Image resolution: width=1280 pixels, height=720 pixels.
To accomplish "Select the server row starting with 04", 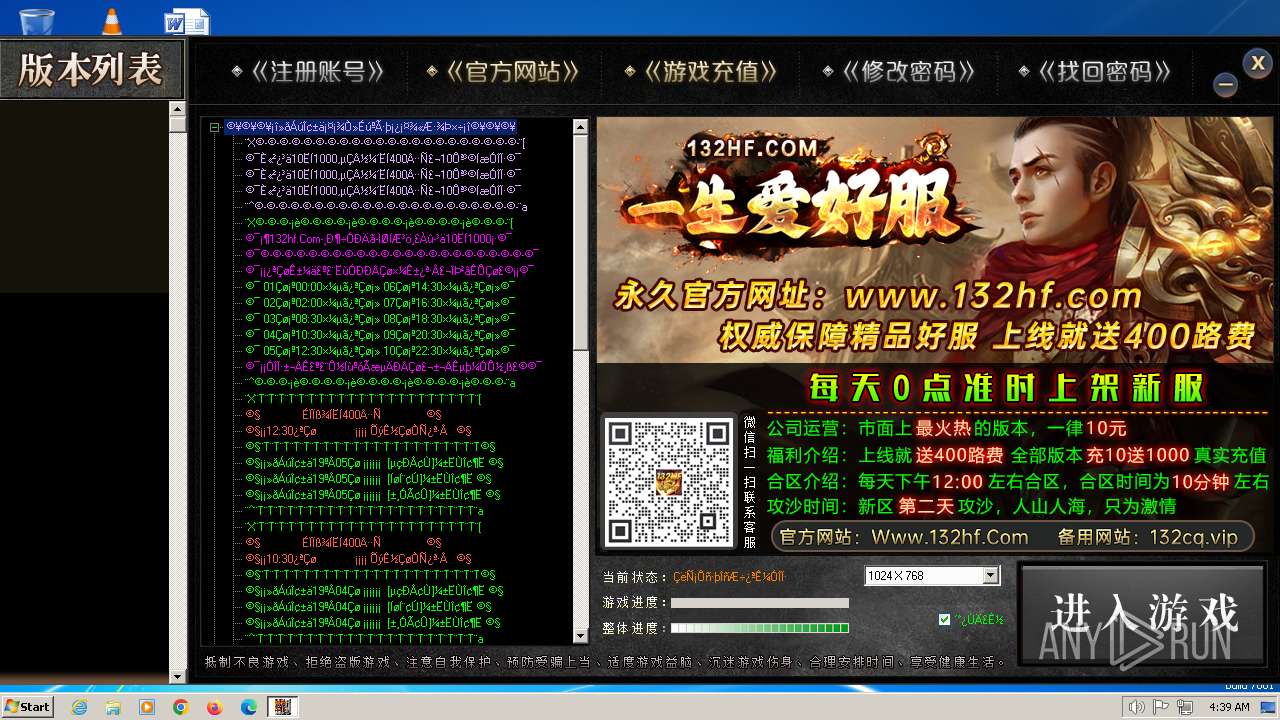I will click(x=380, y=334).
